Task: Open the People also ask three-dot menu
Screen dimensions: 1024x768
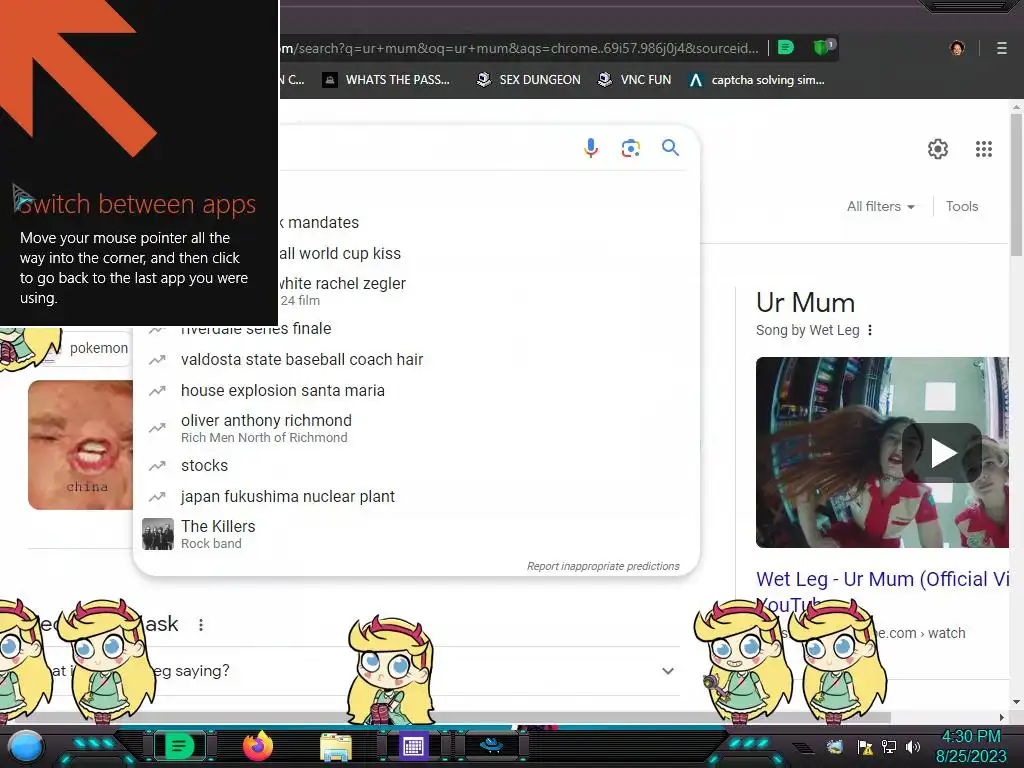Action: (201, 625)
